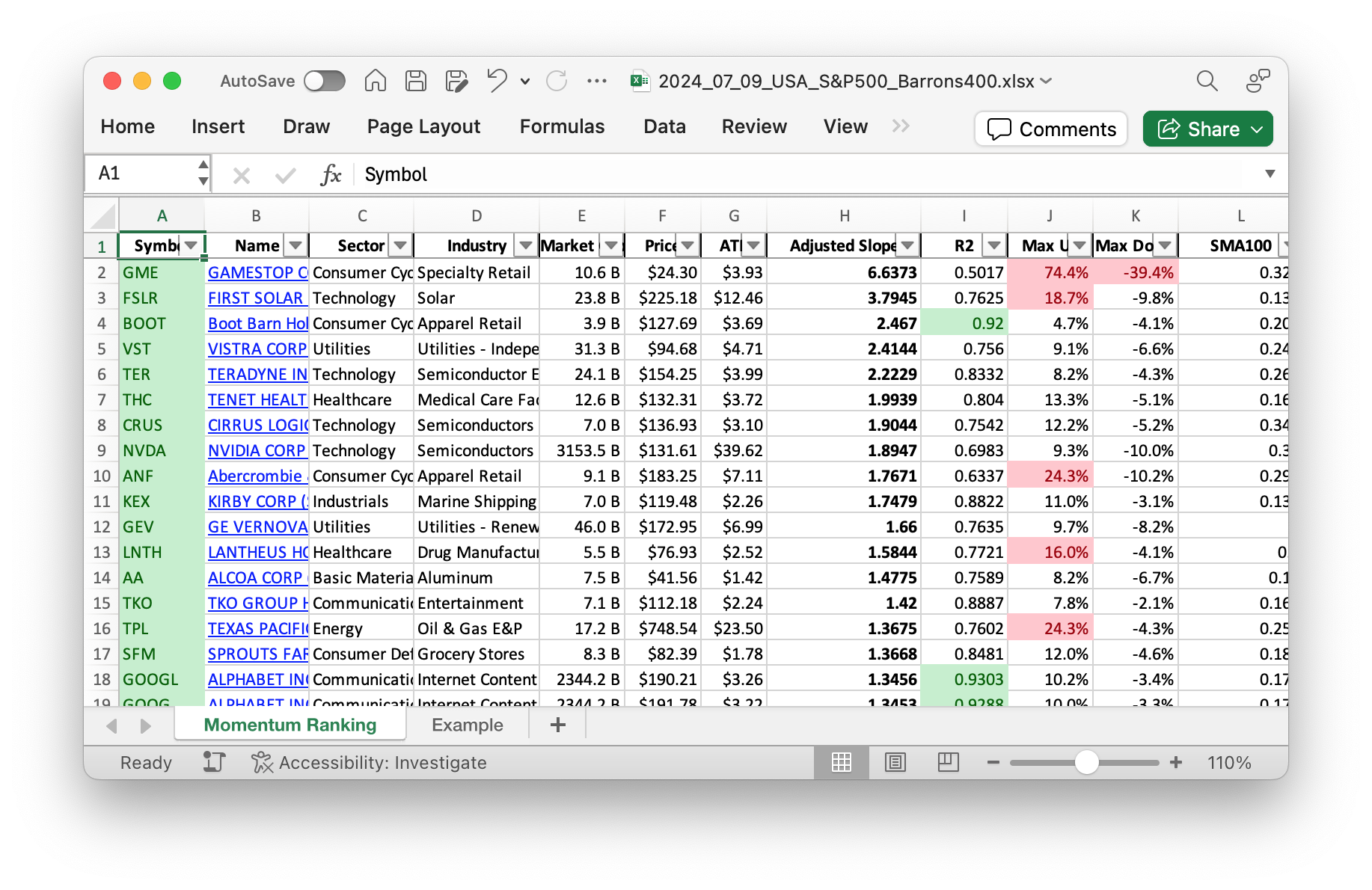This screenshot has height=890, width=1372.
Task: Open the Formulas ribbon tab
Action: coord(562,126)
